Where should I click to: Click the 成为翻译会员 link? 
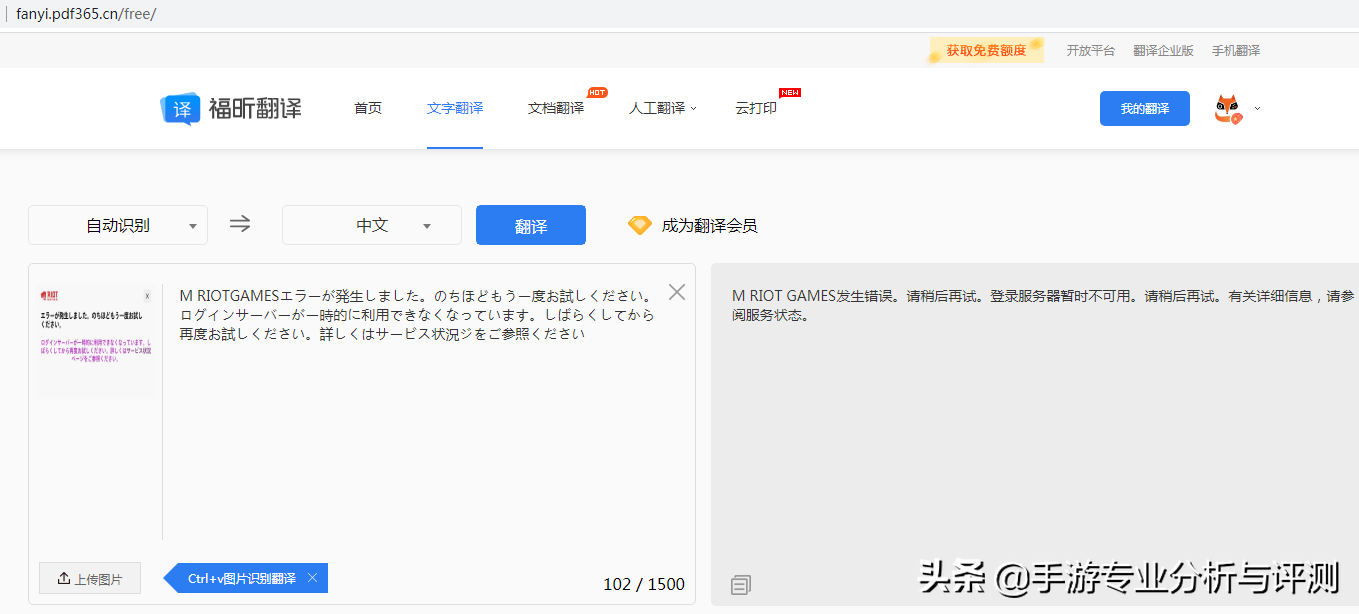tap(709, 225)
